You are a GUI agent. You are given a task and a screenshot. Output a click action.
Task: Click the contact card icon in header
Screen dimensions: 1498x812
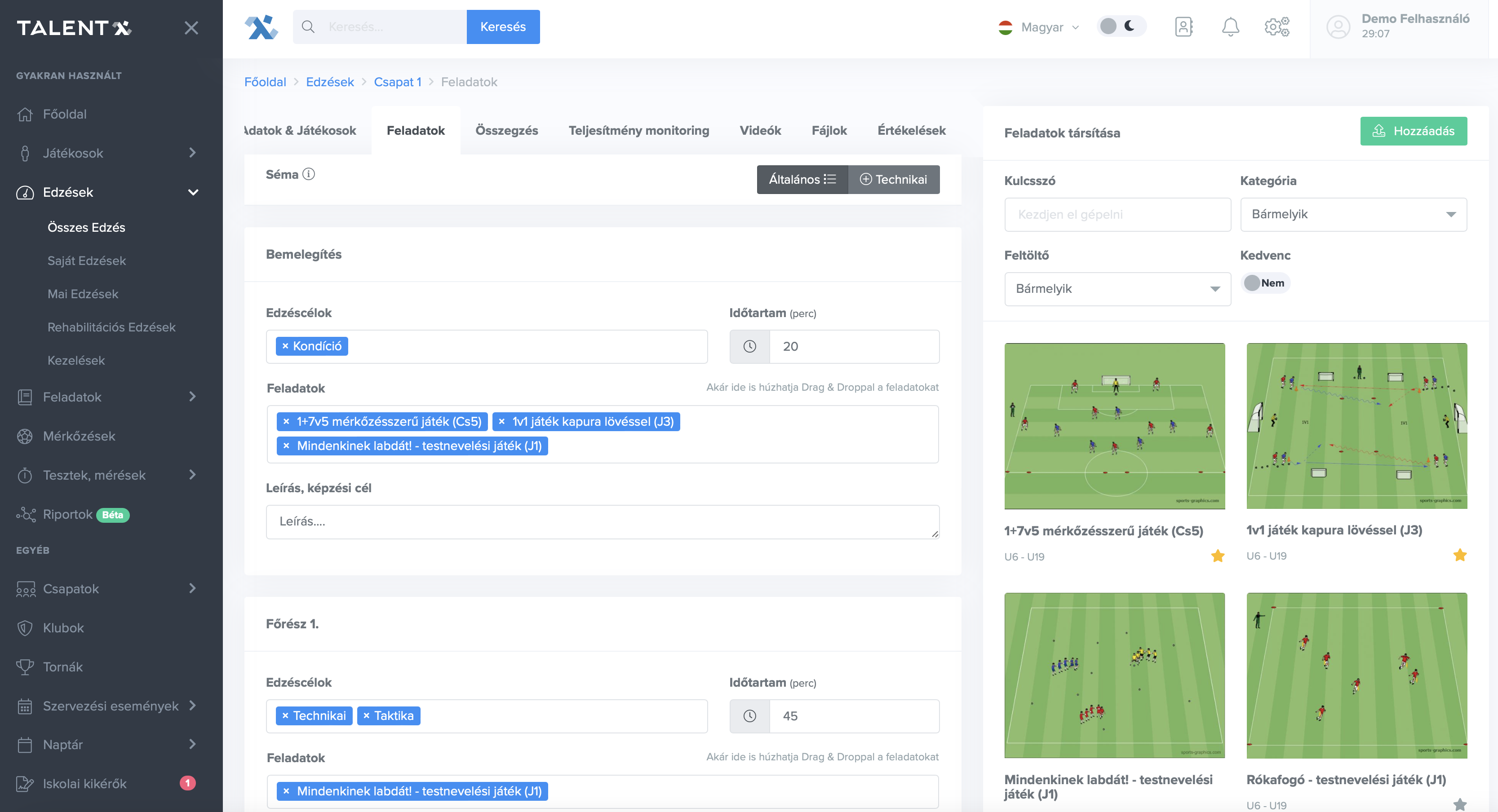[x=1183, y=27]
